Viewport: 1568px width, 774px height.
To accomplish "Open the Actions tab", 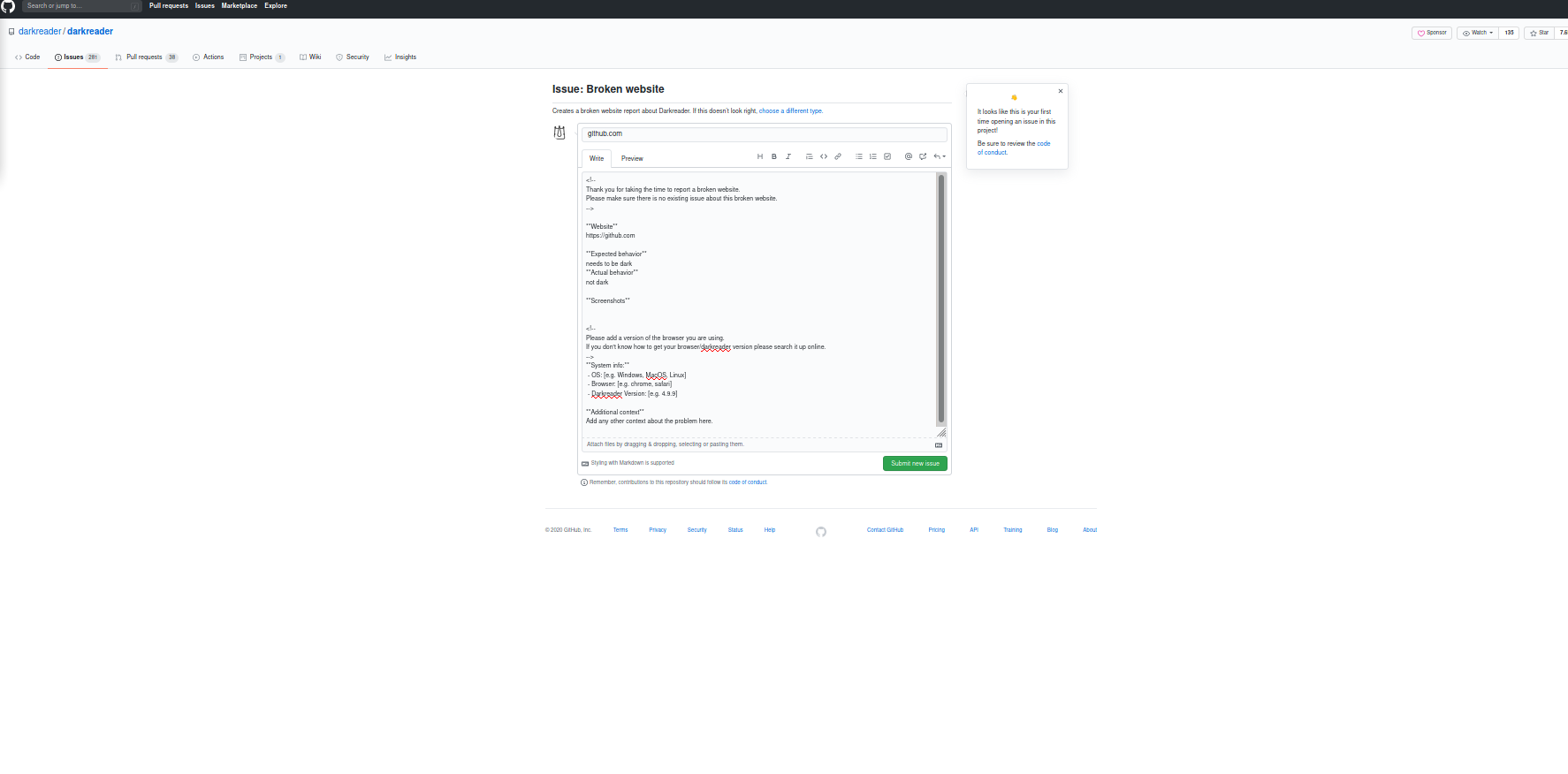I will click(209, 57).
